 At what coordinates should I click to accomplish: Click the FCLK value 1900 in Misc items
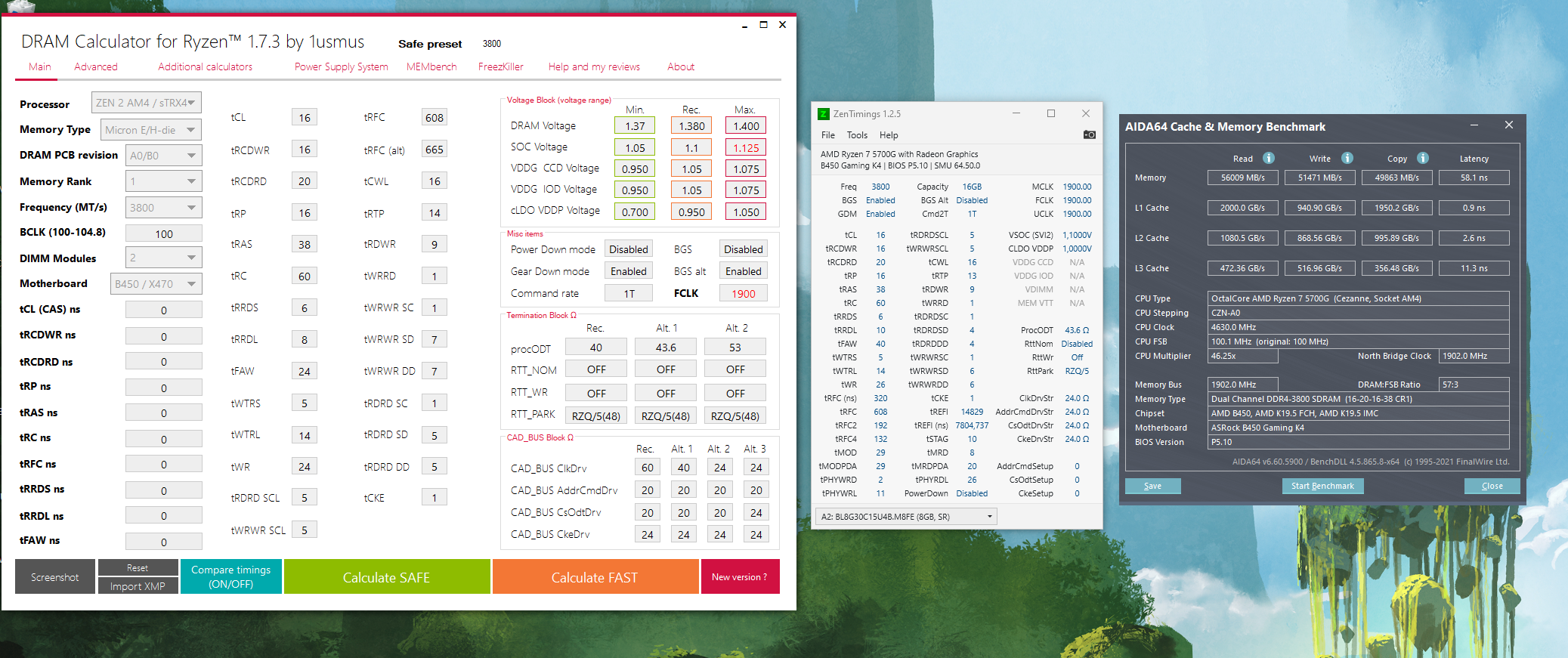point(744,293)
